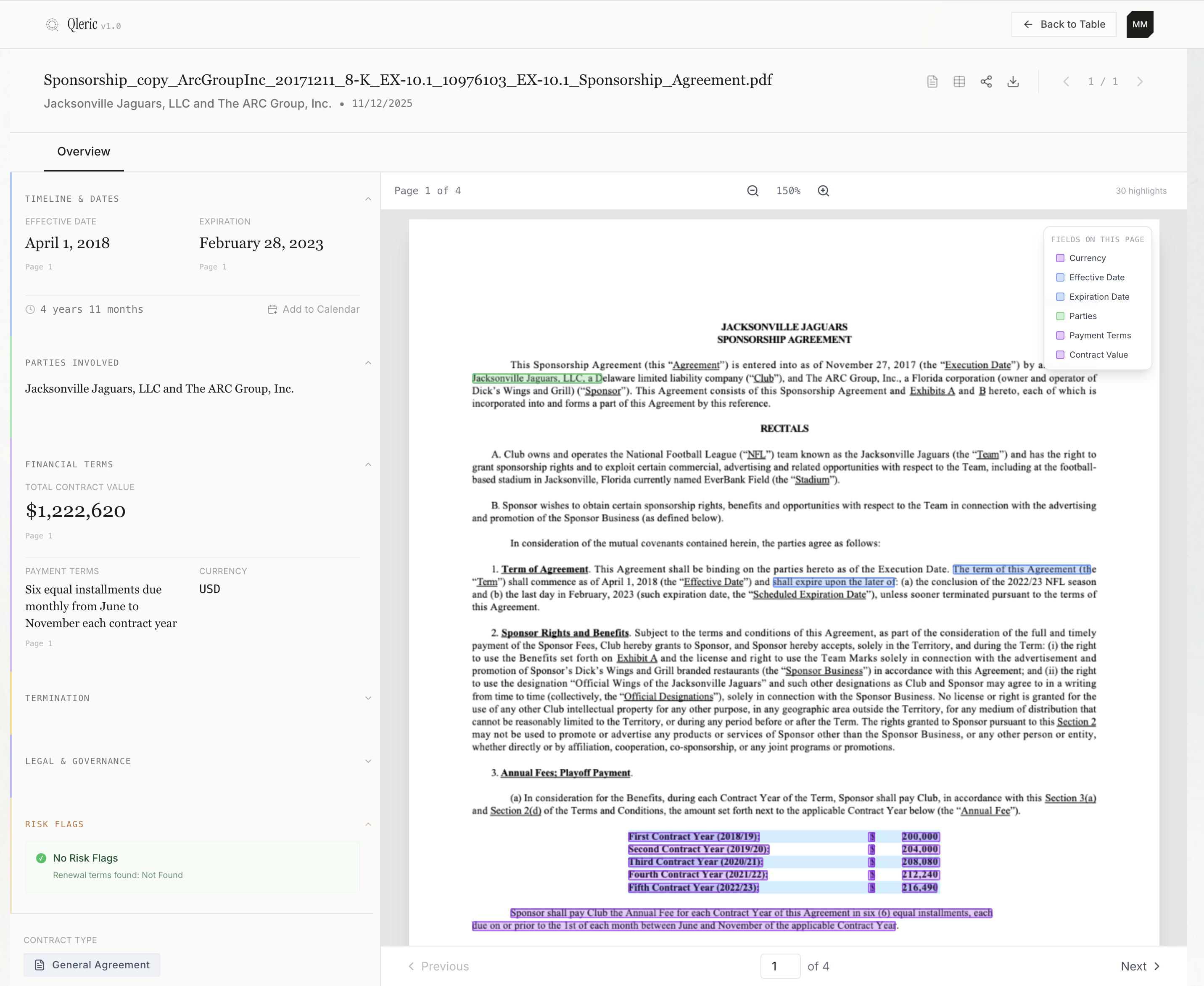Collapse the Timeline & Dates section
1204x986 pixels.
coord(368,198)
